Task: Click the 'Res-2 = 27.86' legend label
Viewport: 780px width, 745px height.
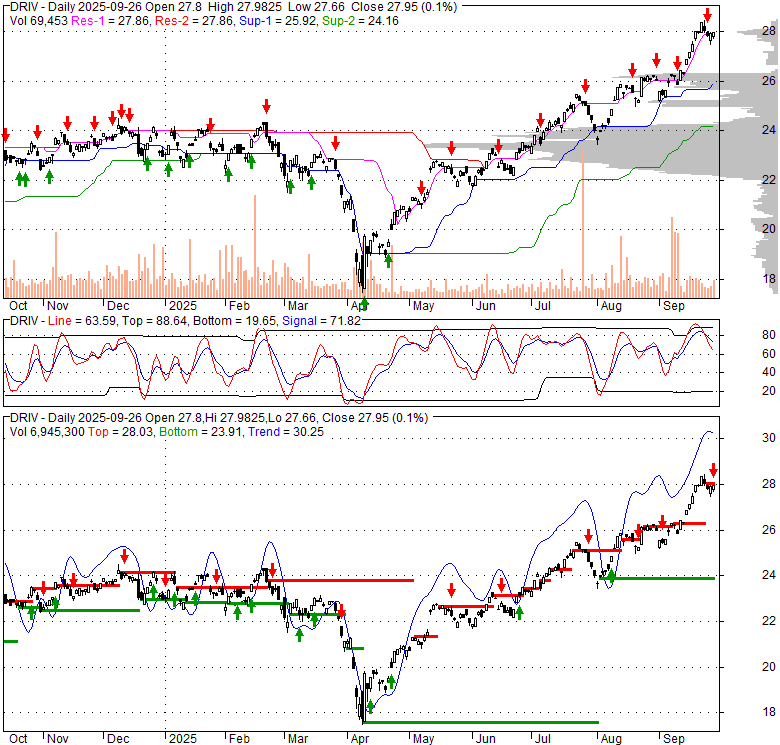Action: [x=195, y=21]
